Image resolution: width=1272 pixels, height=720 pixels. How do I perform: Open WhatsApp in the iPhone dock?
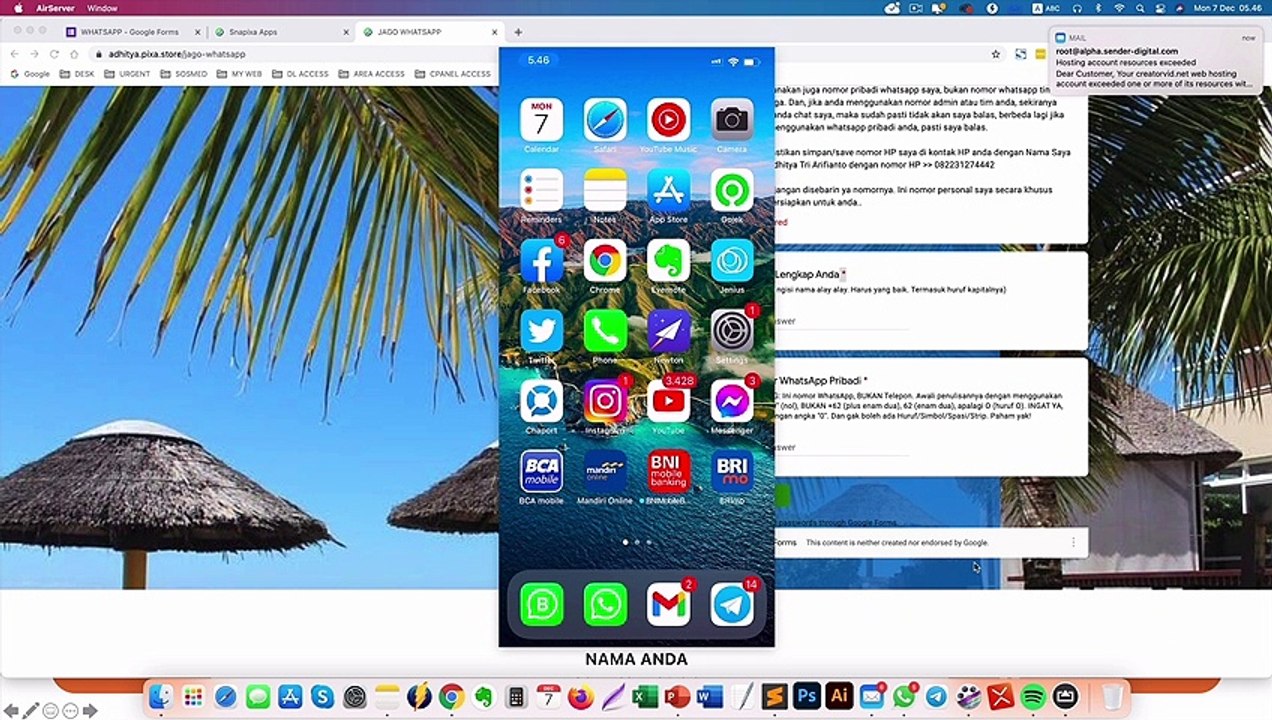(x=605, y=605)
